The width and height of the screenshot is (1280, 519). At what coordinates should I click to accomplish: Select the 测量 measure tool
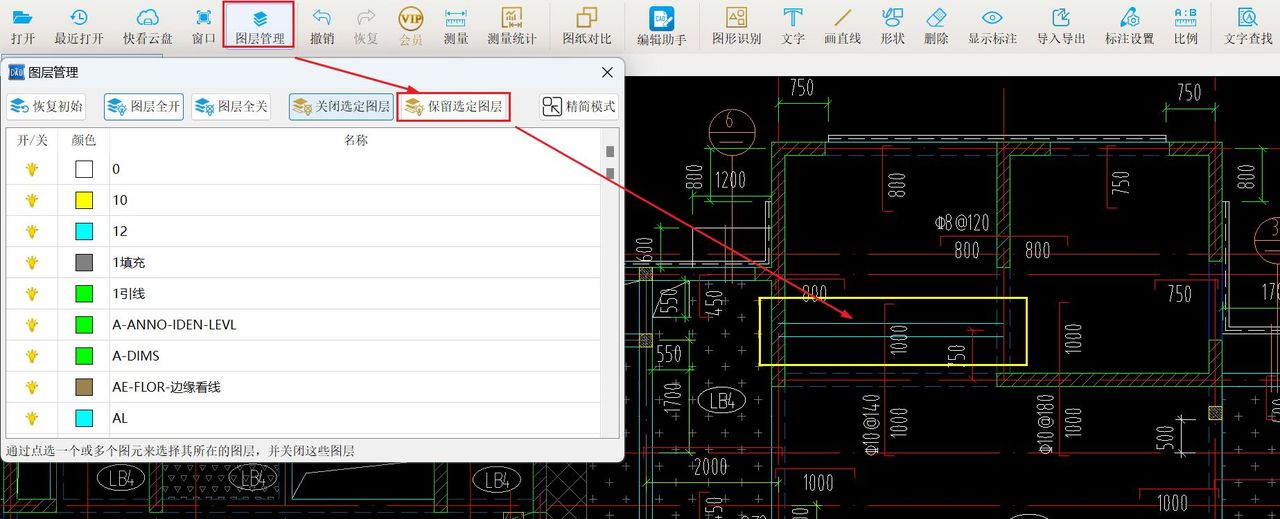(x=456, y=27)
